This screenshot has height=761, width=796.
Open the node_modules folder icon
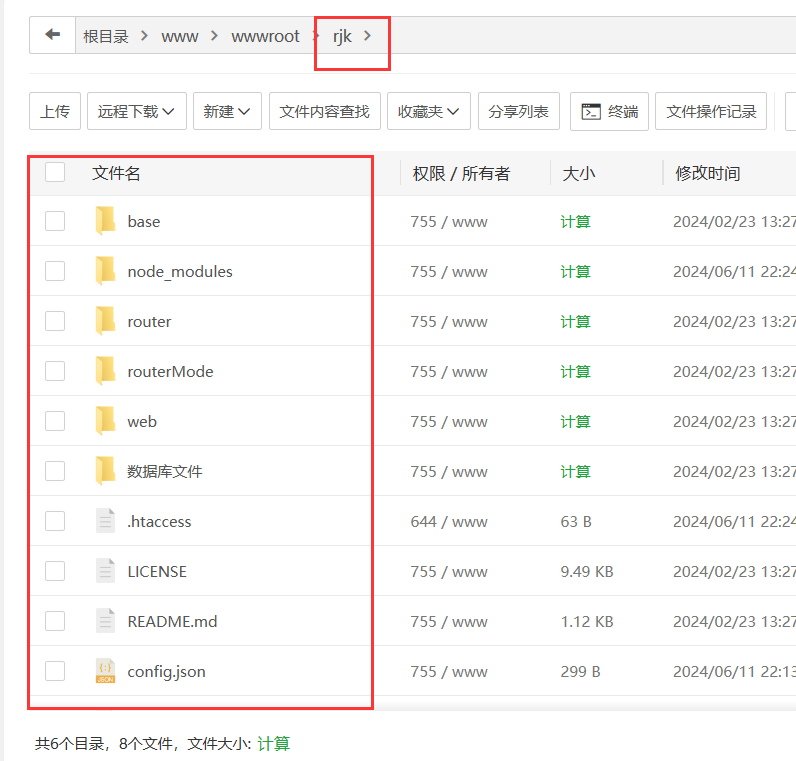pos(105,271)
